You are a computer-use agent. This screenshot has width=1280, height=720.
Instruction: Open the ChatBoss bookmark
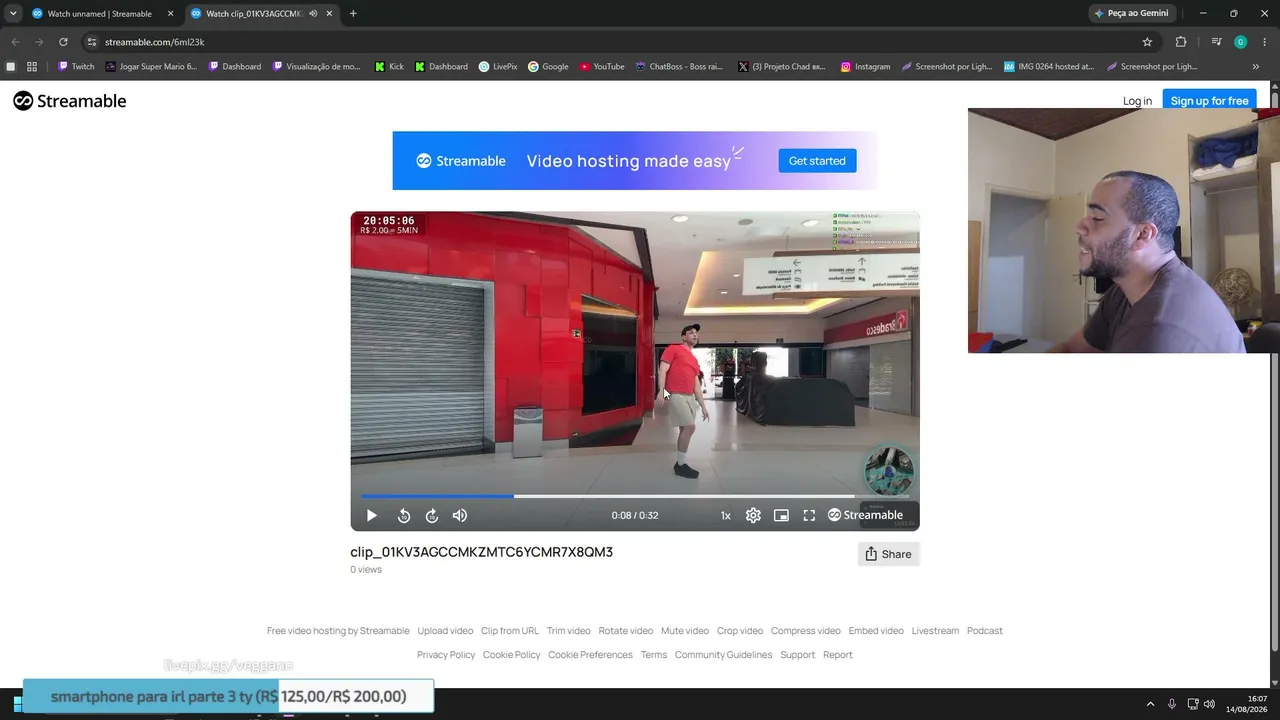(x=679, y=67)
